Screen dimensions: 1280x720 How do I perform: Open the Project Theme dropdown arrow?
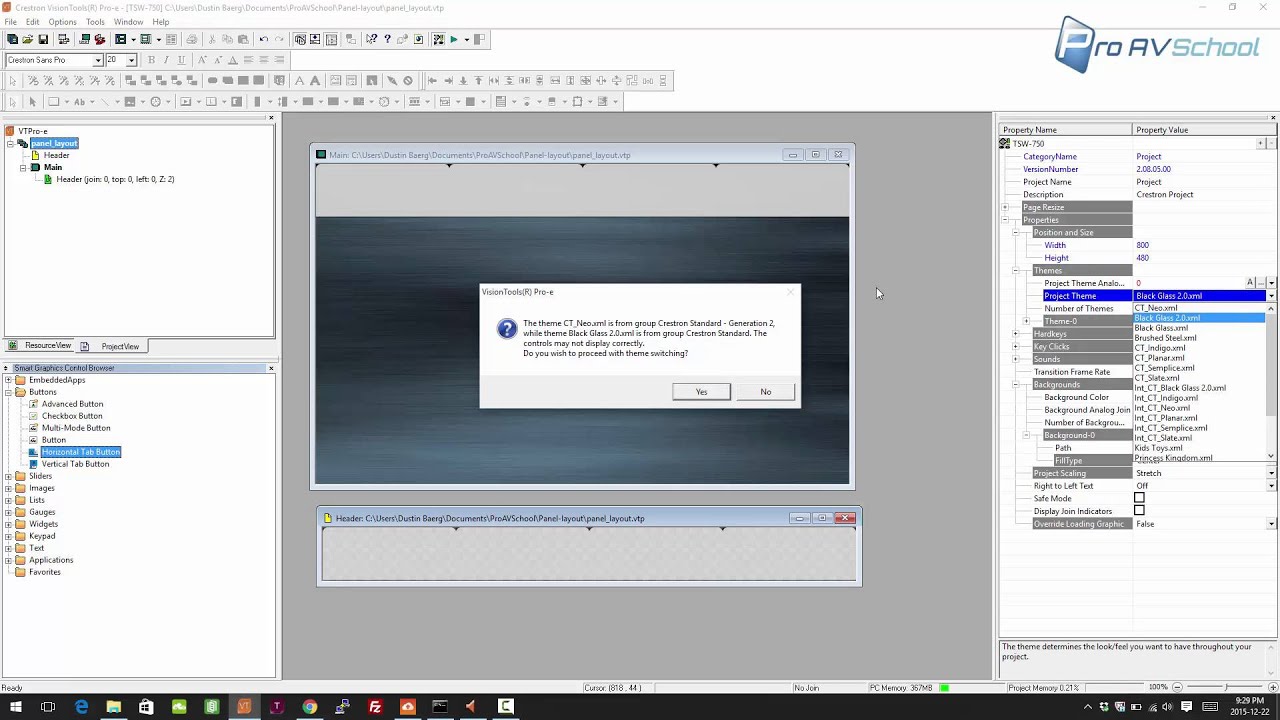pyautogui.click(x=1271, y=296)
